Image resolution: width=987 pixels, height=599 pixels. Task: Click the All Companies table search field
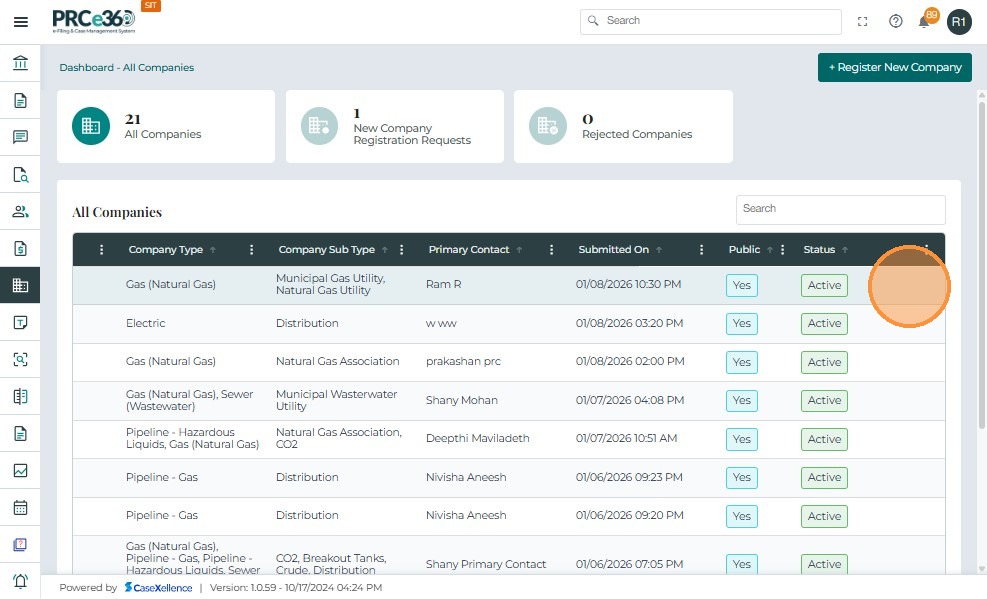[840, 209]
